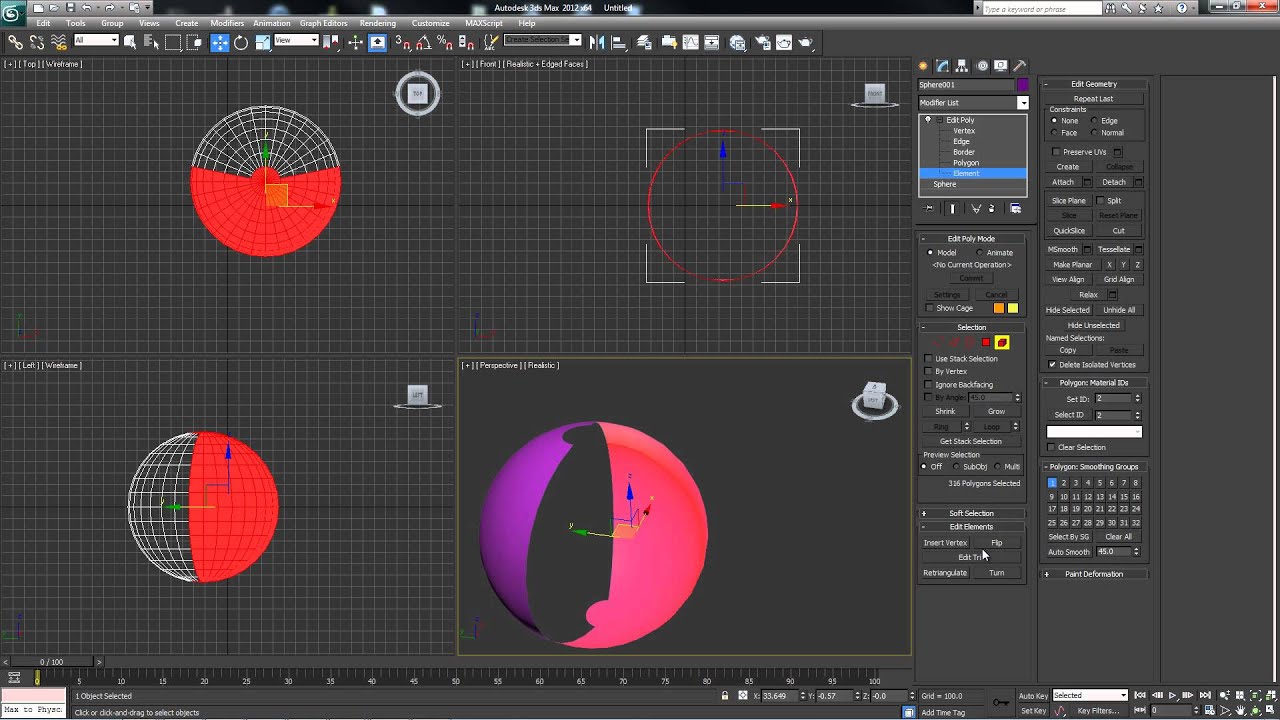Select the Select and Move tool
Image resolution: width=1280 pixels, height=720 pixels.
point(220,42)
